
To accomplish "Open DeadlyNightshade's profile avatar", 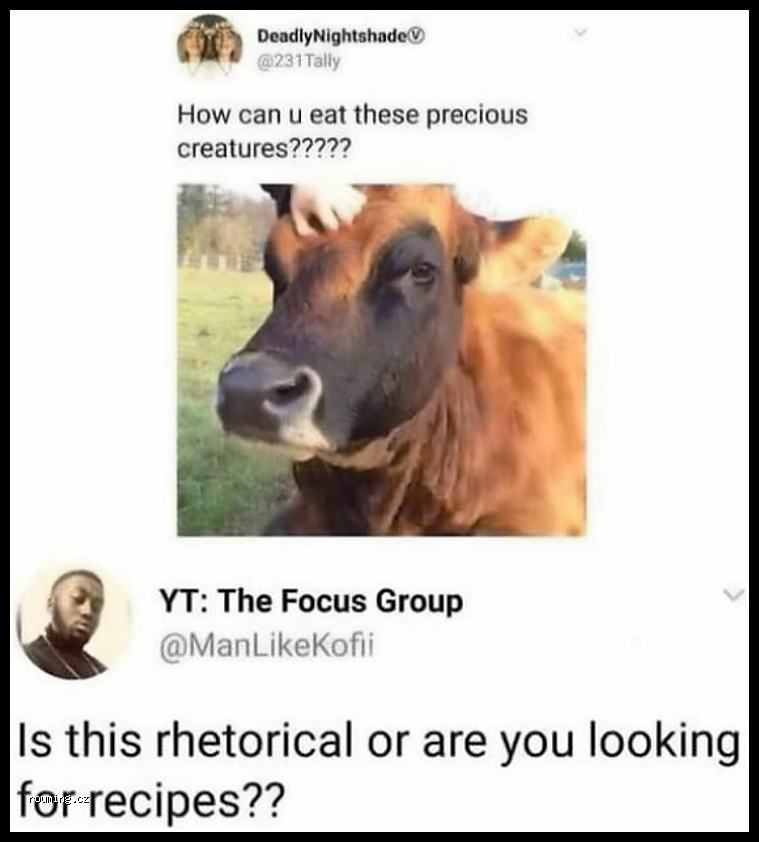I will coord(209,46).
